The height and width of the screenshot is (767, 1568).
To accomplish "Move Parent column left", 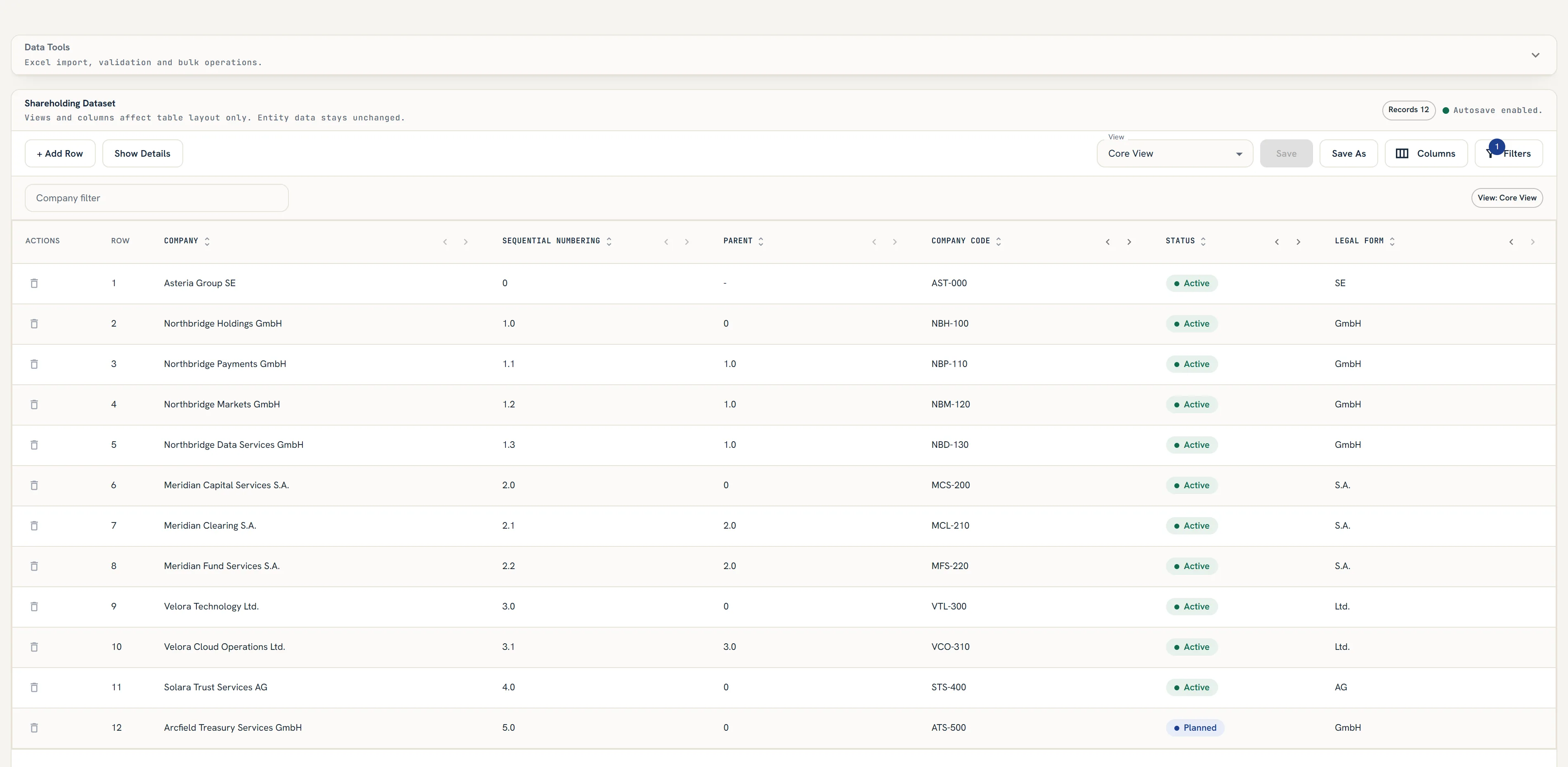I will 874,242.
